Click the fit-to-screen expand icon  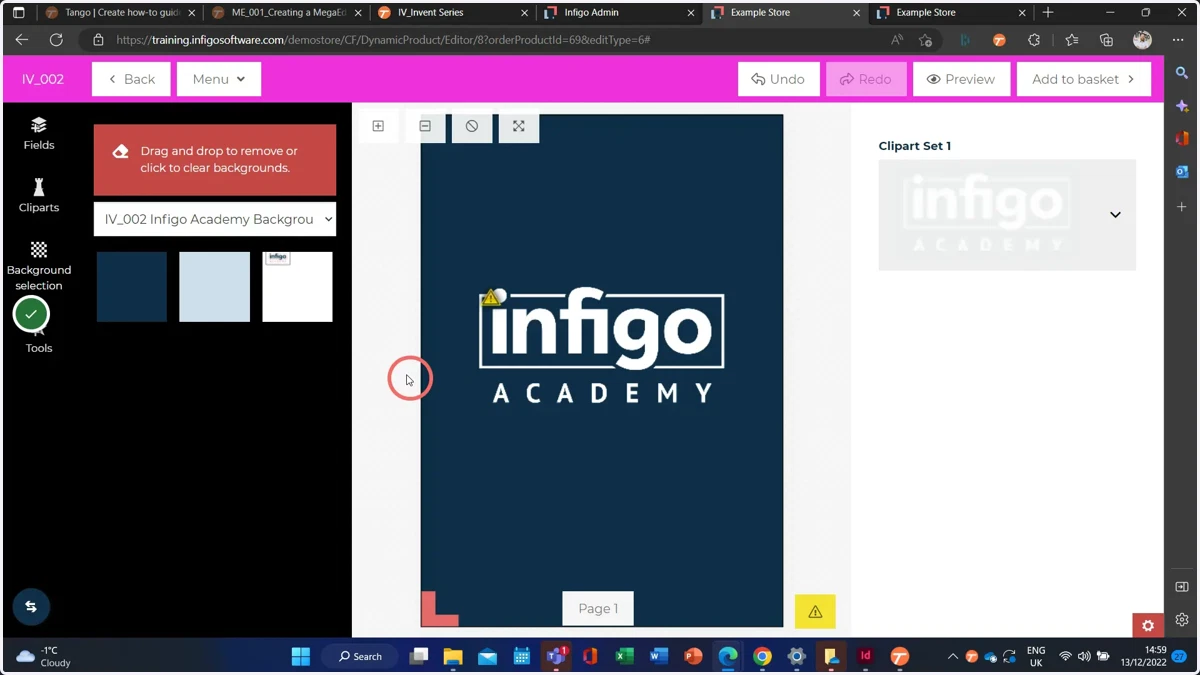[519, 126]
